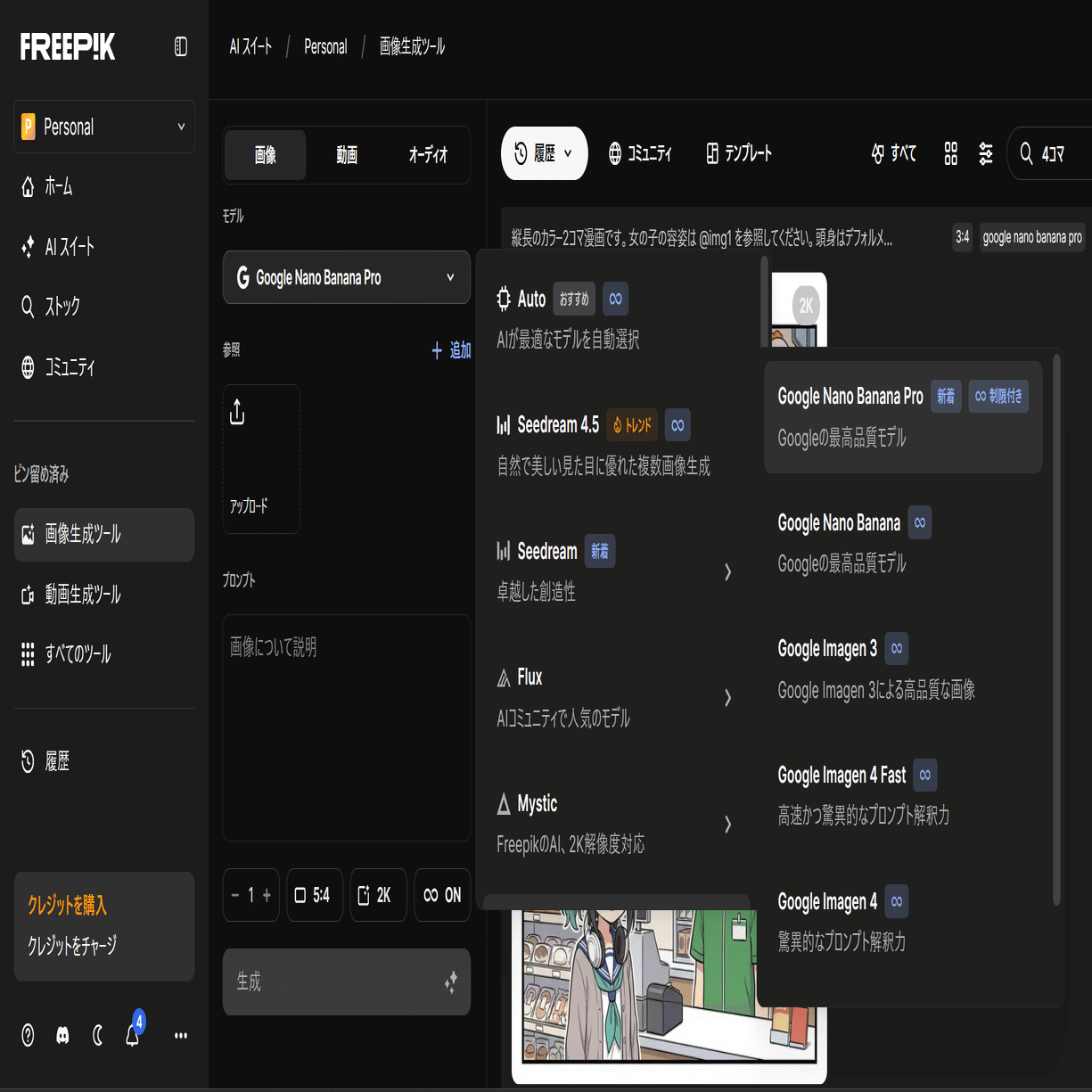Open notifications bell icon
1092x1092 pixels.
(x=133, y=1035)
